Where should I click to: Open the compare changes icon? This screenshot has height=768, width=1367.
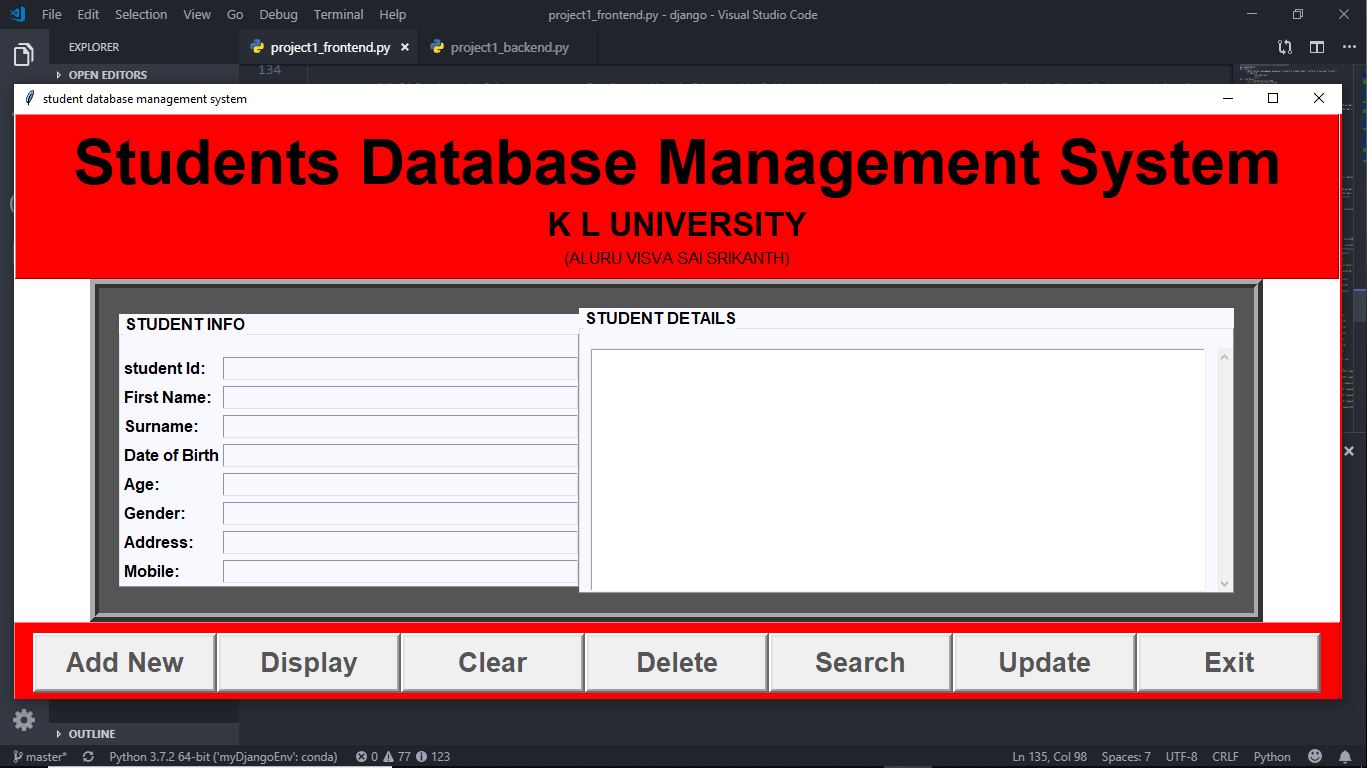tap(1285, 47)
